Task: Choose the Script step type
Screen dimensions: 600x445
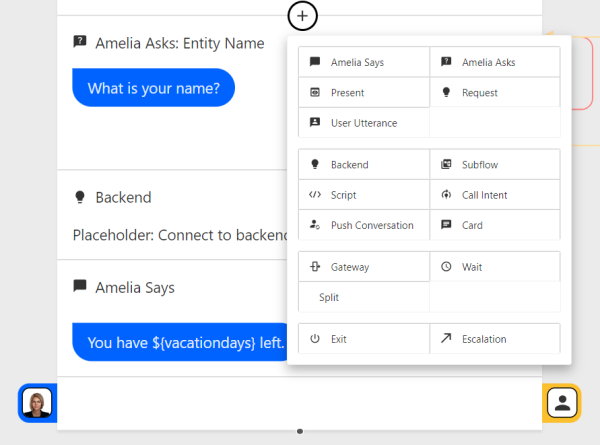Action: point(364,195)
